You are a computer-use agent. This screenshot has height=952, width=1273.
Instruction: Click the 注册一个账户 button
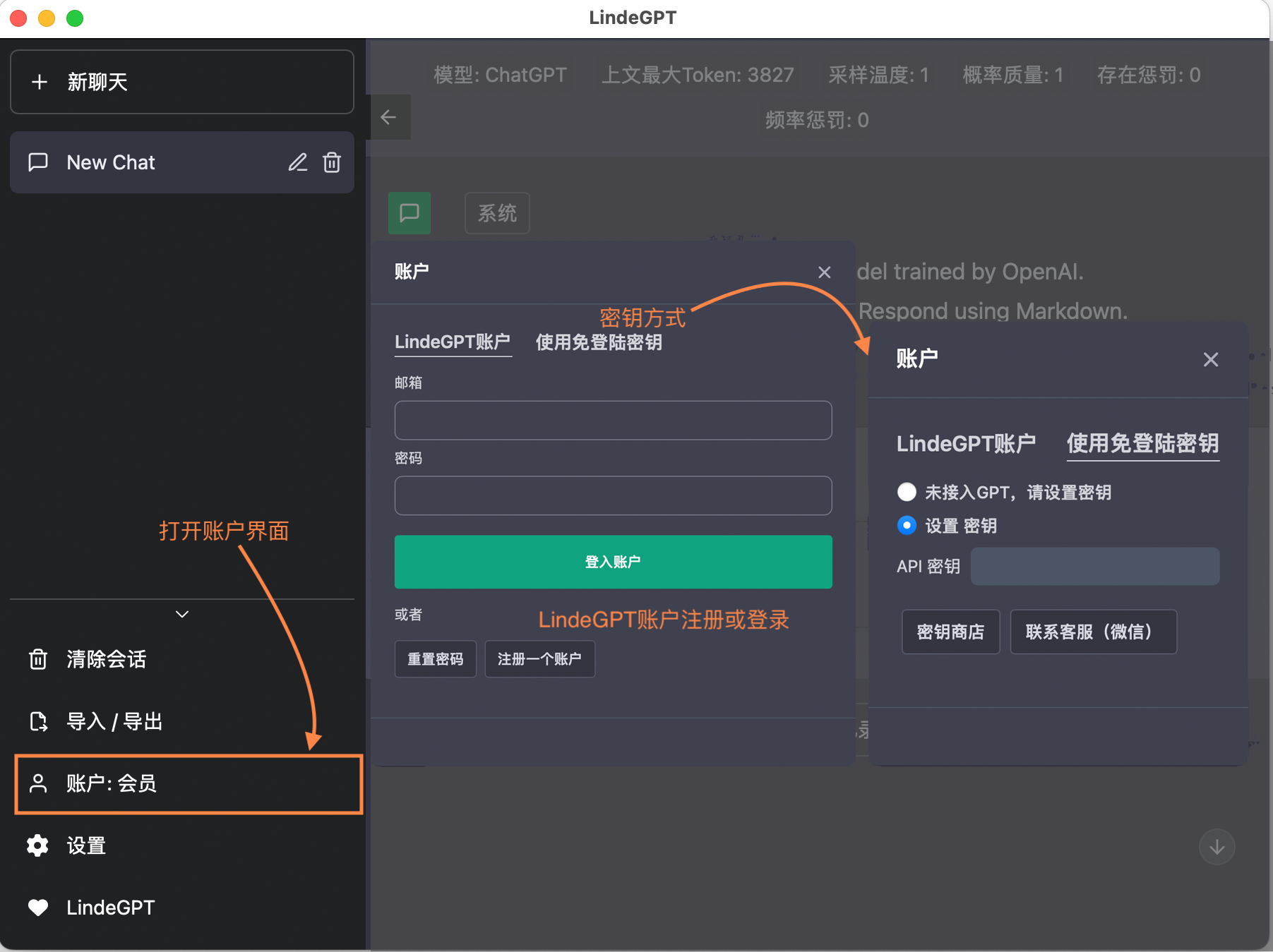pyautogui.click(x=539, y=659)
